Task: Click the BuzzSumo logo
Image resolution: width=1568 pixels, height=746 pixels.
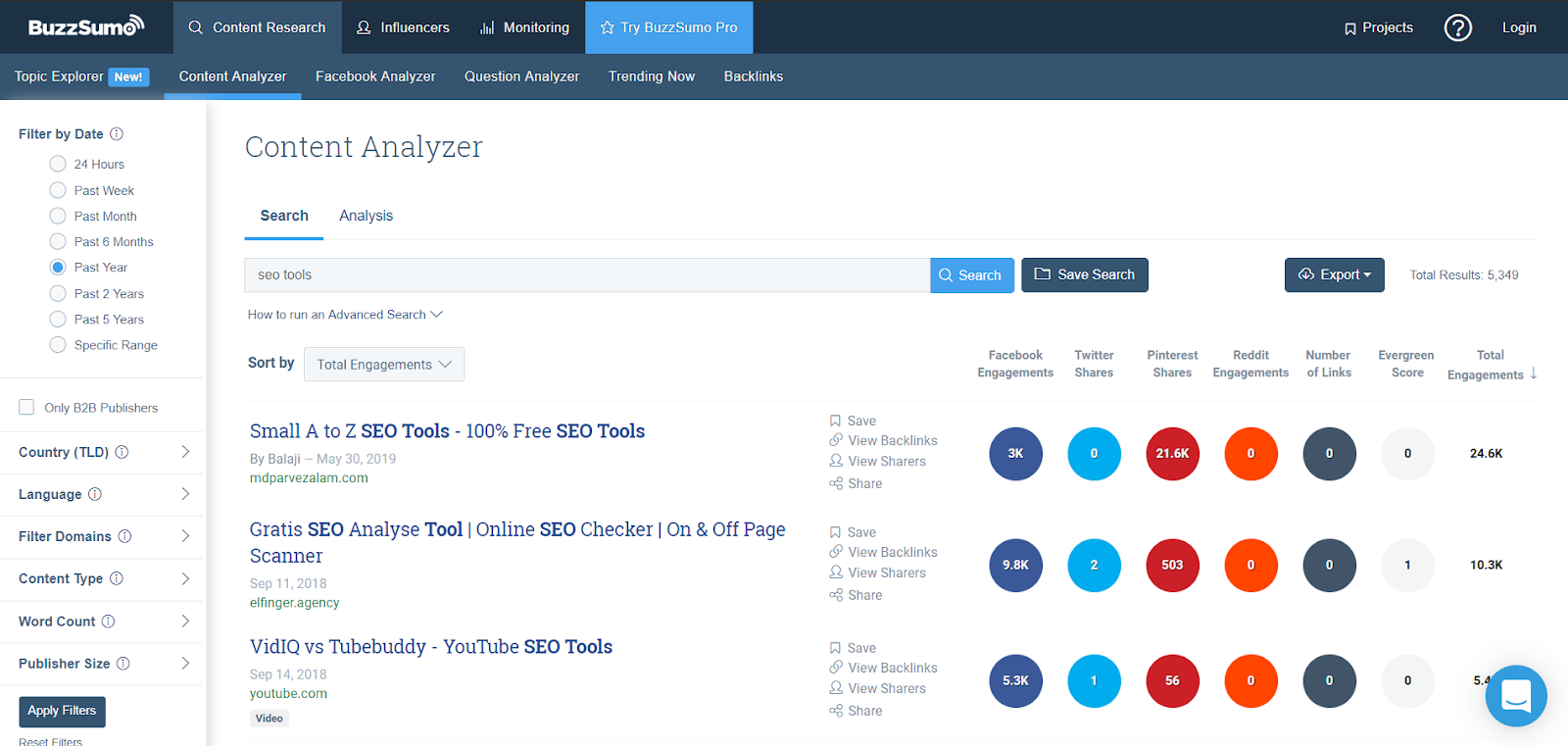Action: (86, 26)
